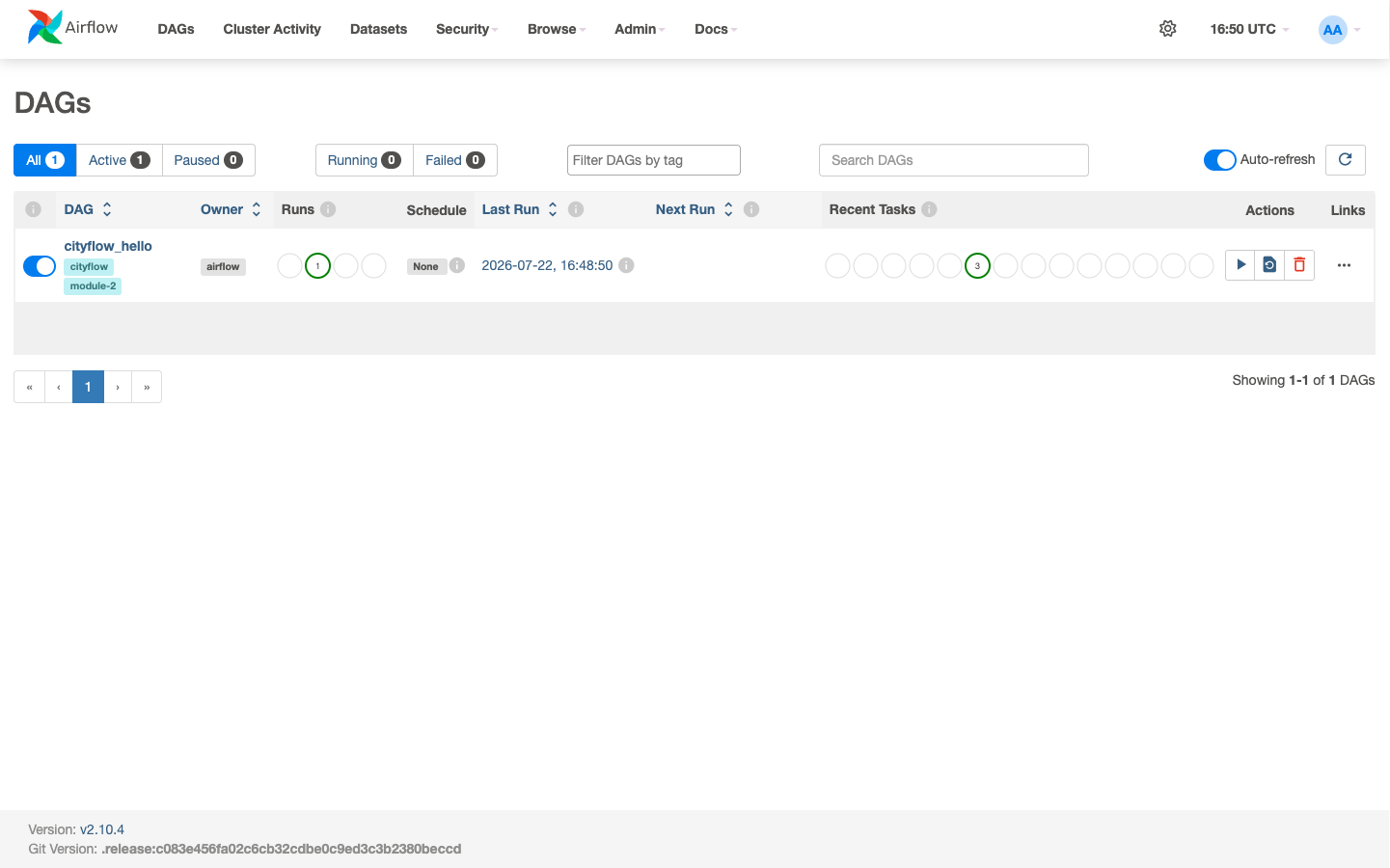Sort by the Next Run column

pyautogui.click(x=695, y=209)
